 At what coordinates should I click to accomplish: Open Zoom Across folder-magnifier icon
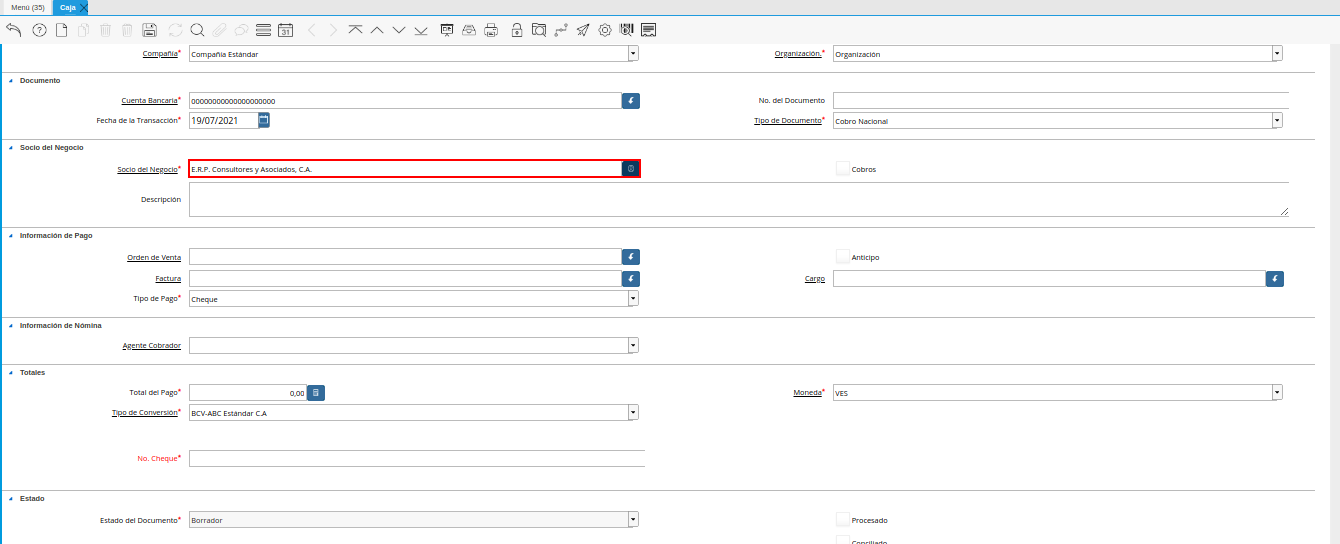point(538,30)
